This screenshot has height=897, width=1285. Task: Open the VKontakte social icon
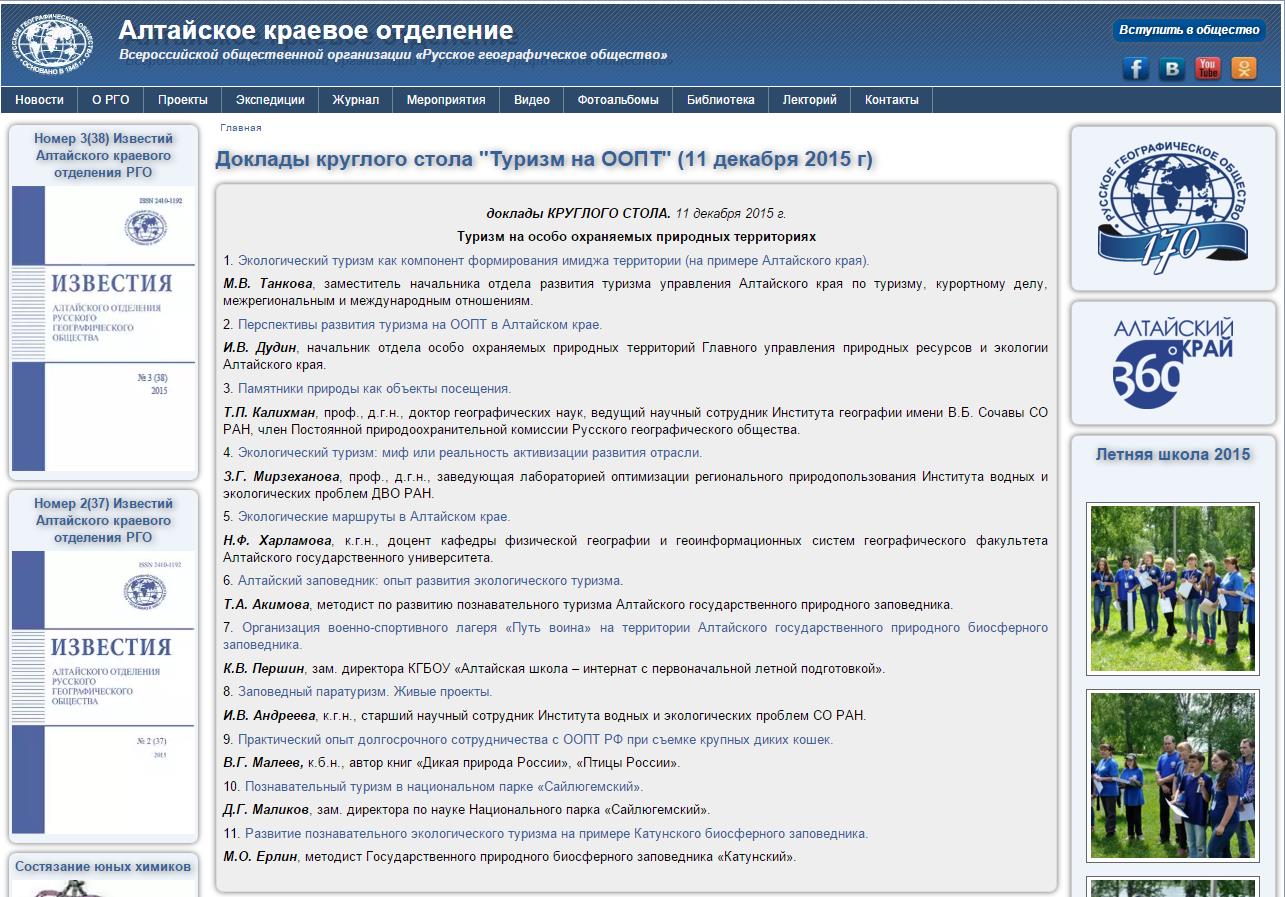coord(1171,68)
